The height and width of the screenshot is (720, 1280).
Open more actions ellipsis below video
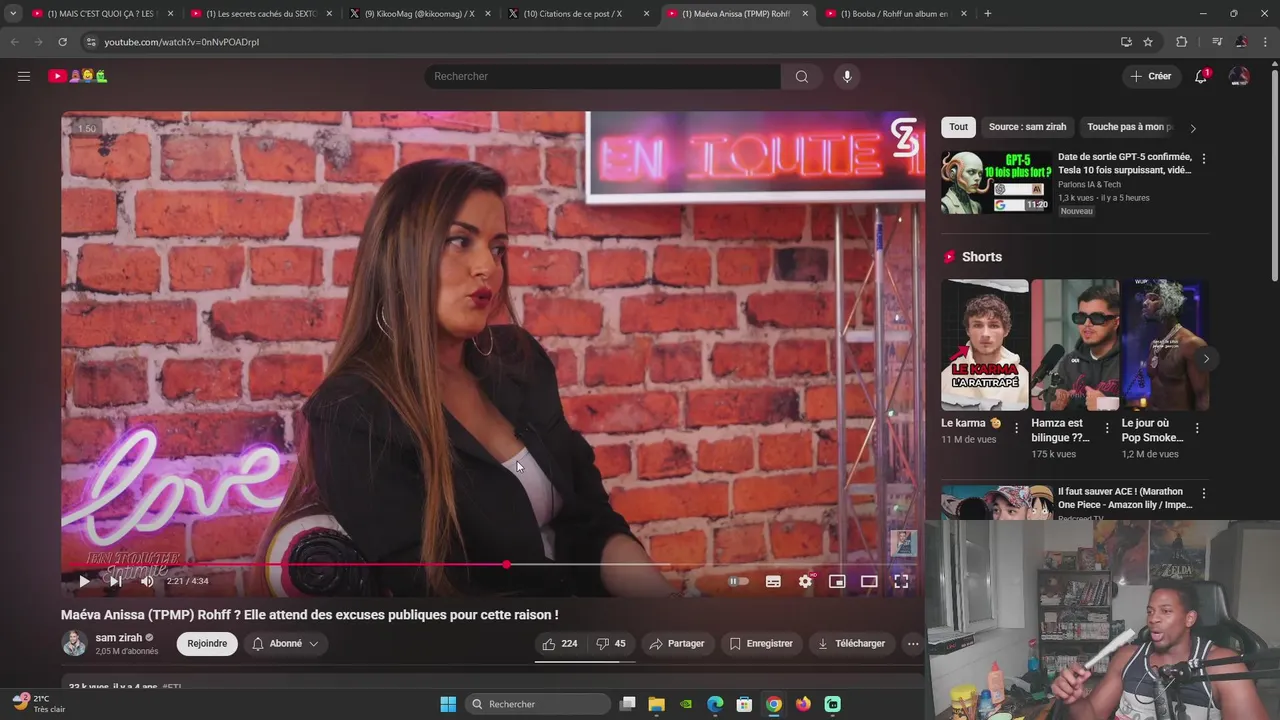pyautogui.click(x=913, y=644)
